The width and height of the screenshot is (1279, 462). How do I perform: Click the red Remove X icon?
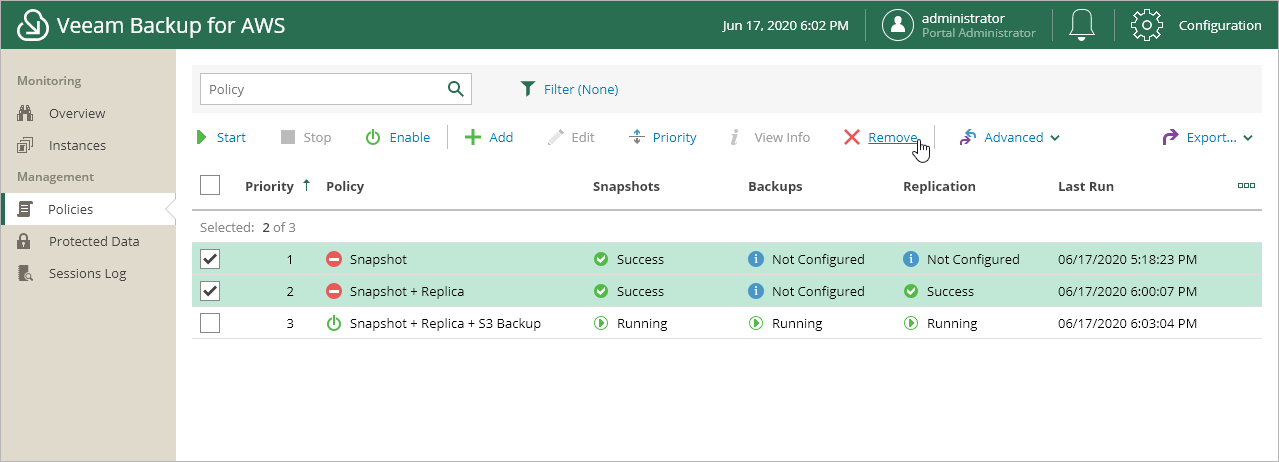click(852, 137)
